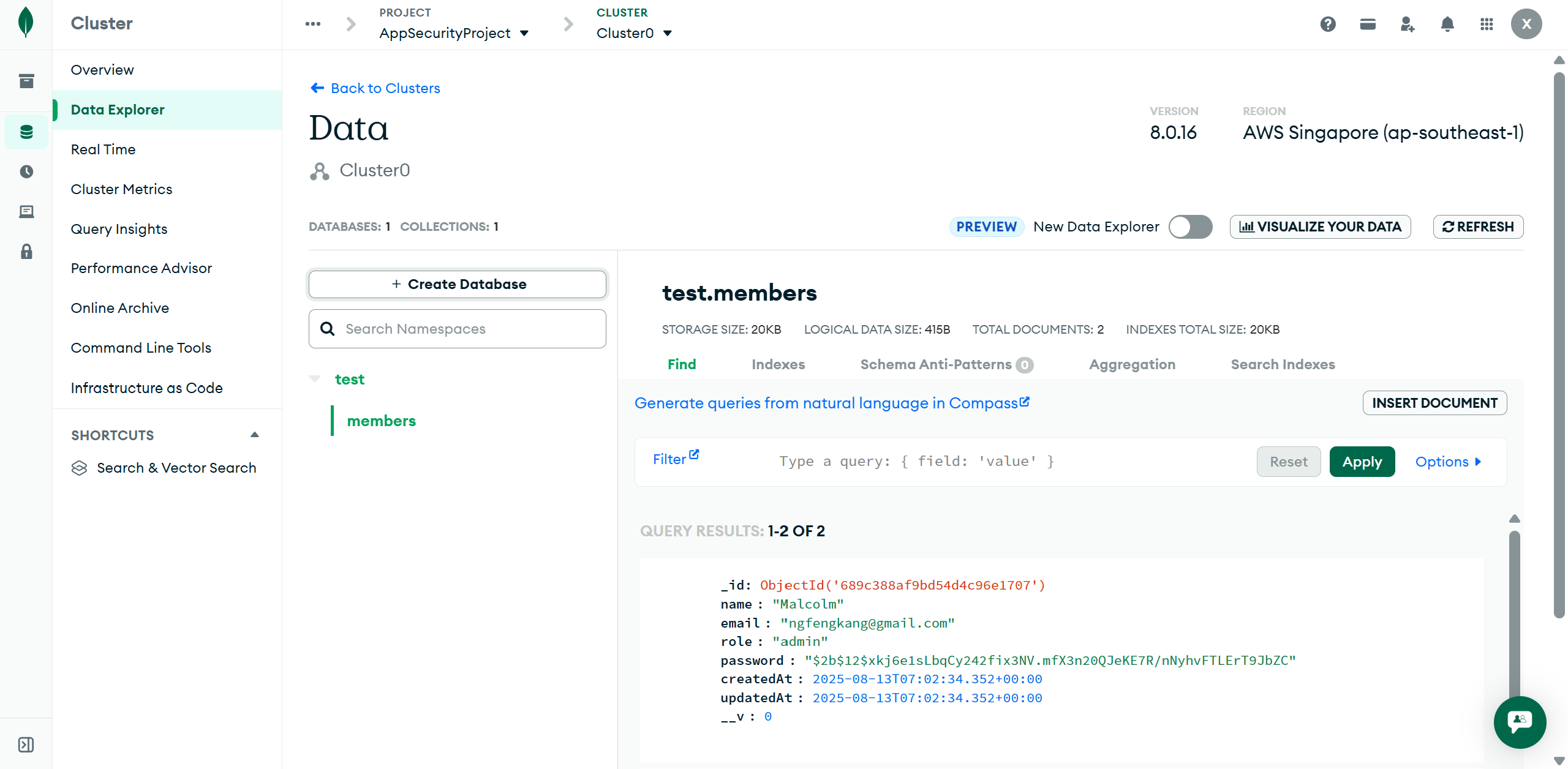Collapse the test database tree

pyautogui.click(x=315, y=379)
